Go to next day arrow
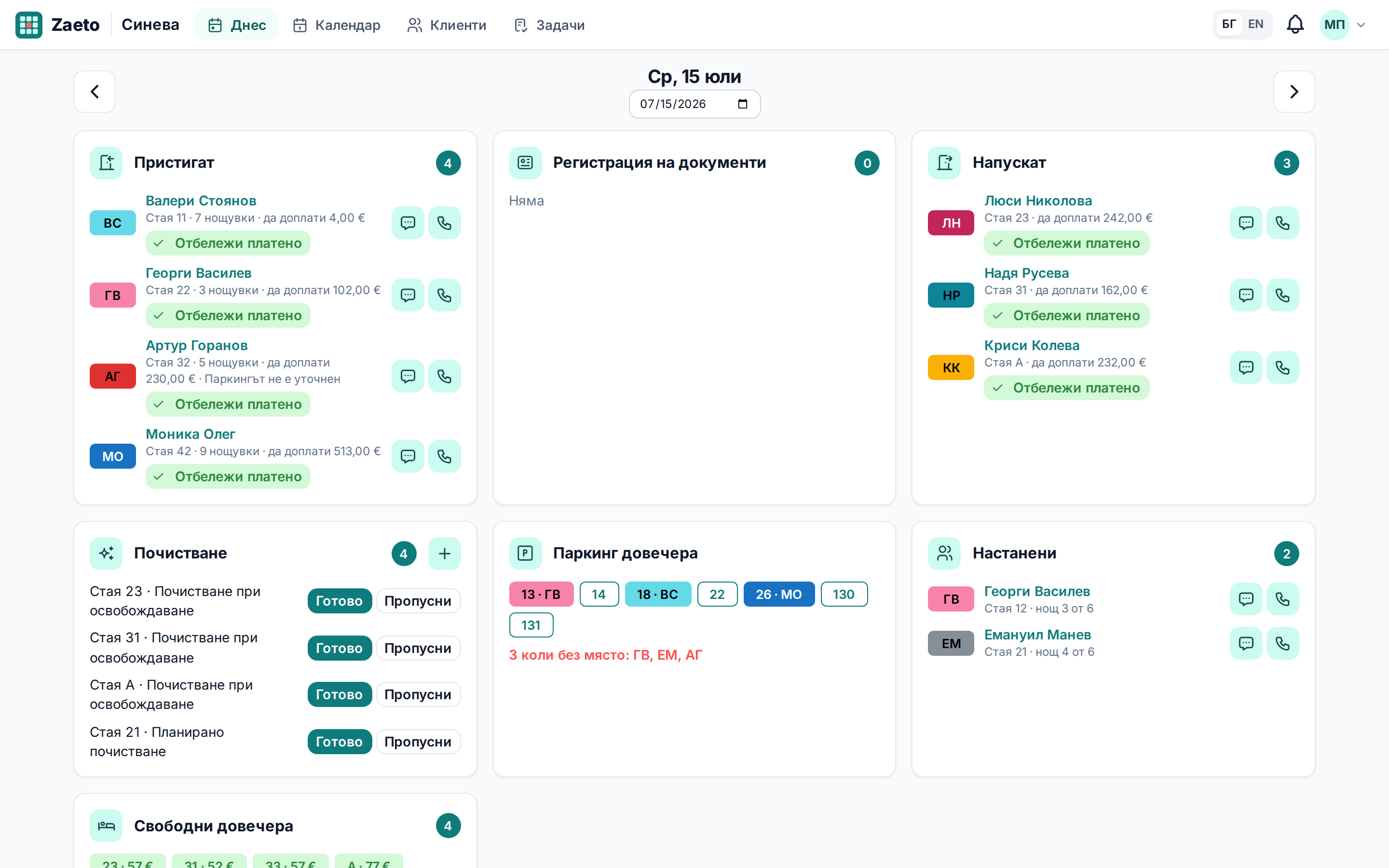1389x868 pixels. [1294, 92]
